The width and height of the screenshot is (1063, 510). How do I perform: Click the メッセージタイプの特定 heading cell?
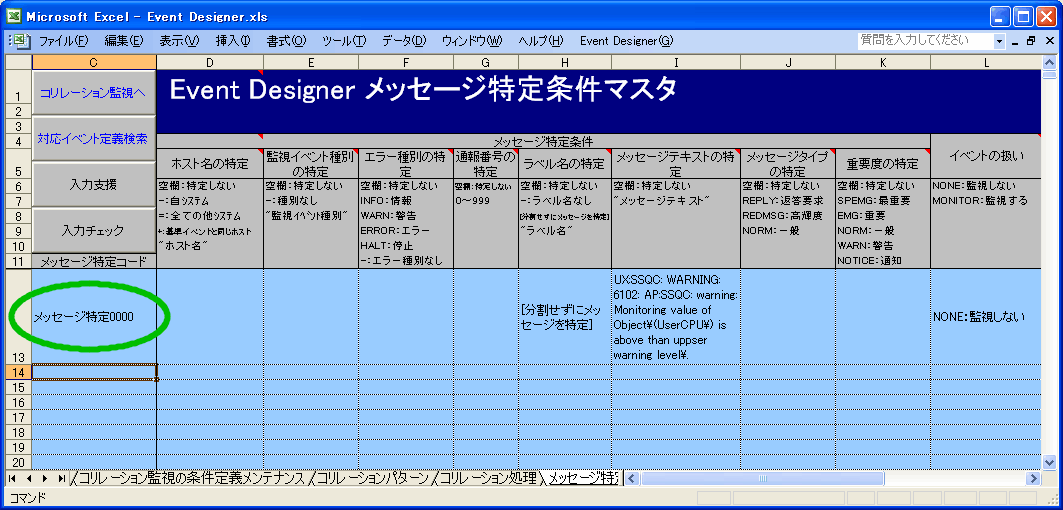pyautogui.click(x=788, y=163)
